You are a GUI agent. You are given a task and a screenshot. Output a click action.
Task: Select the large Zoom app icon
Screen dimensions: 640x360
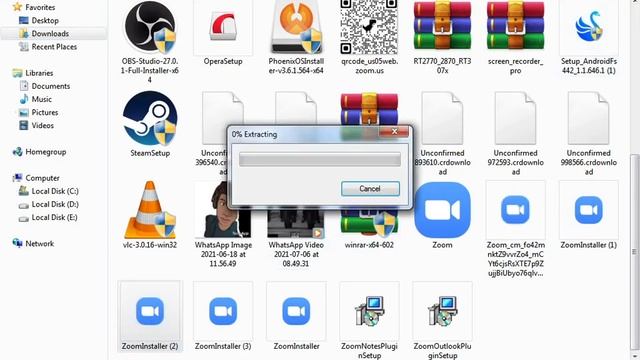pos(442,210)
